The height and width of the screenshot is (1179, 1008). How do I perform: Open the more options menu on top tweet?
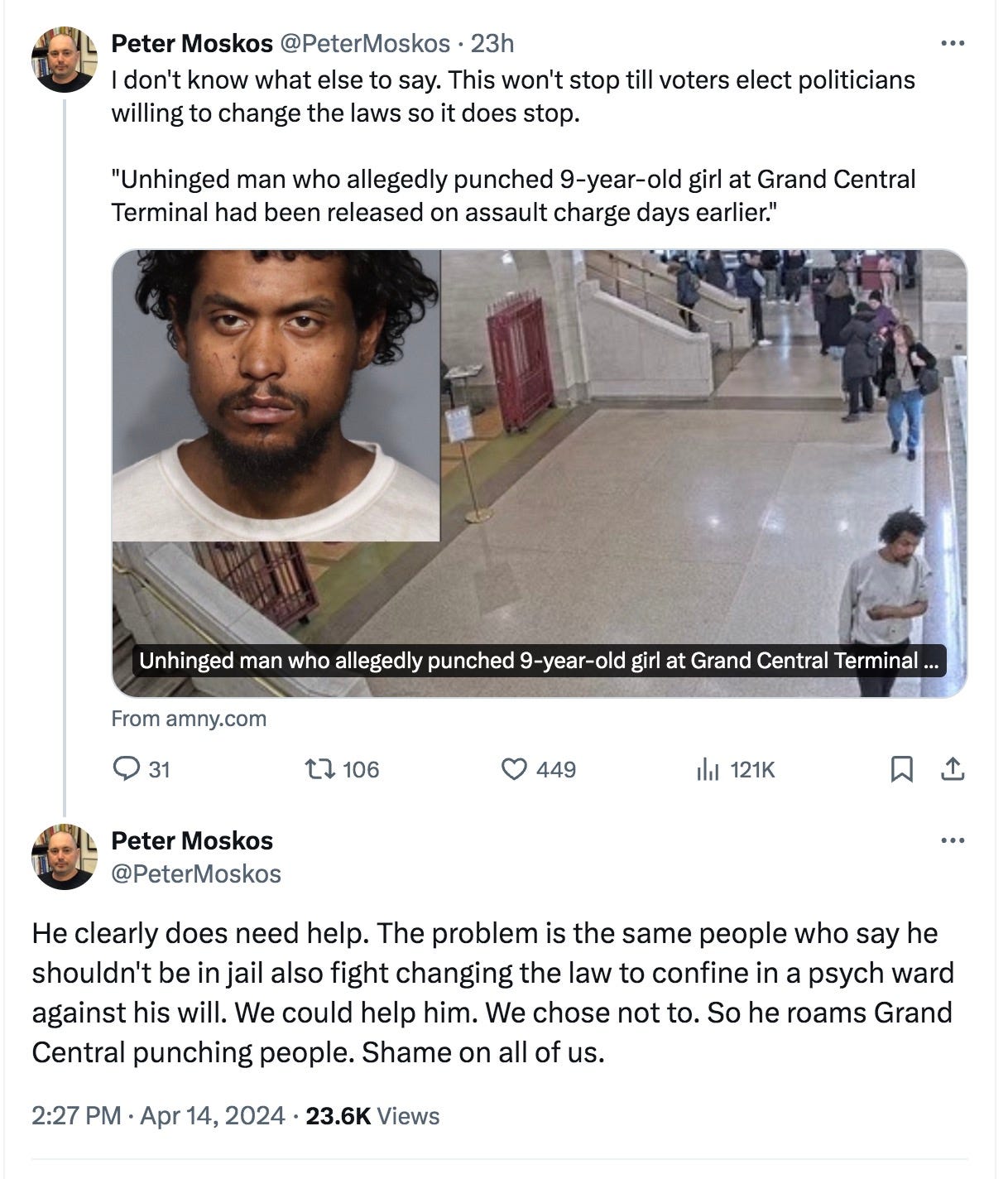(953, 43)
